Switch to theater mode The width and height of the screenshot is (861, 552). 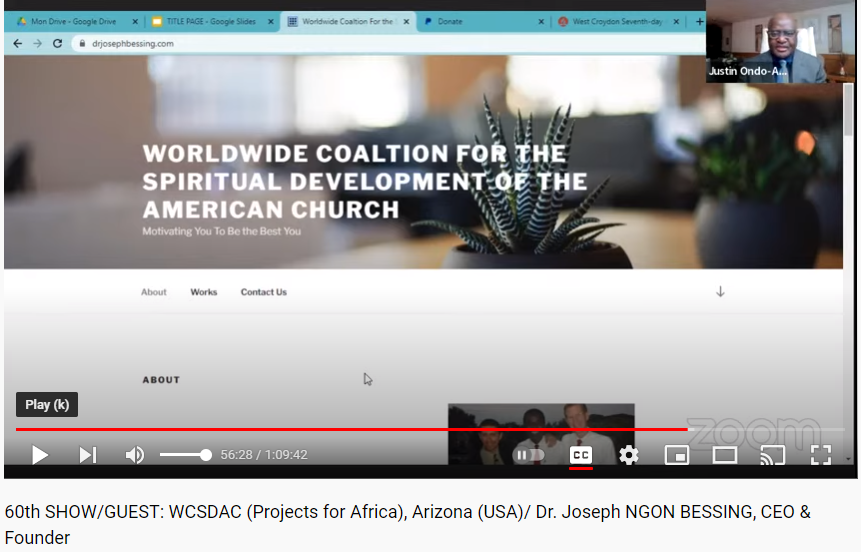point(725,455)
